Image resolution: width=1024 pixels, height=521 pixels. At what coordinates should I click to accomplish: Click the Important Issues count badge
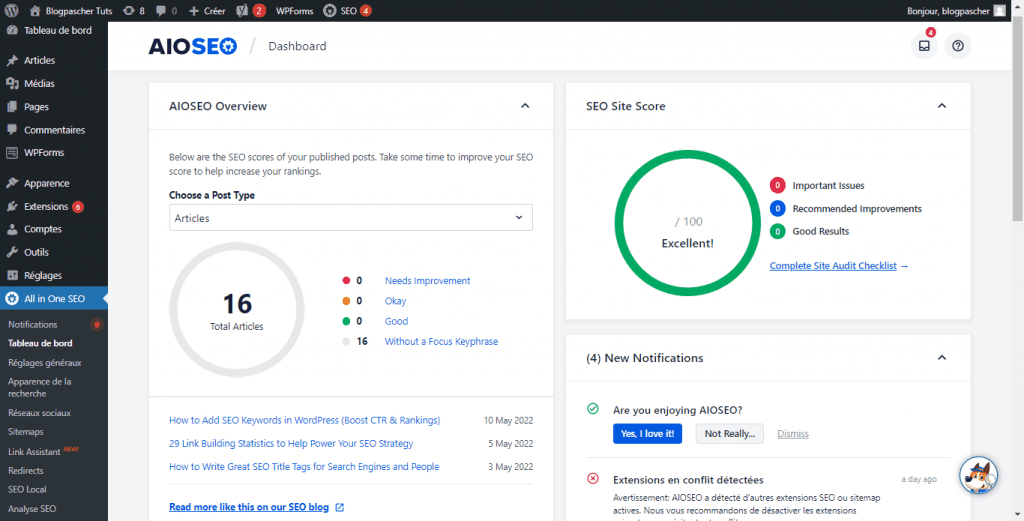[777, 185]
